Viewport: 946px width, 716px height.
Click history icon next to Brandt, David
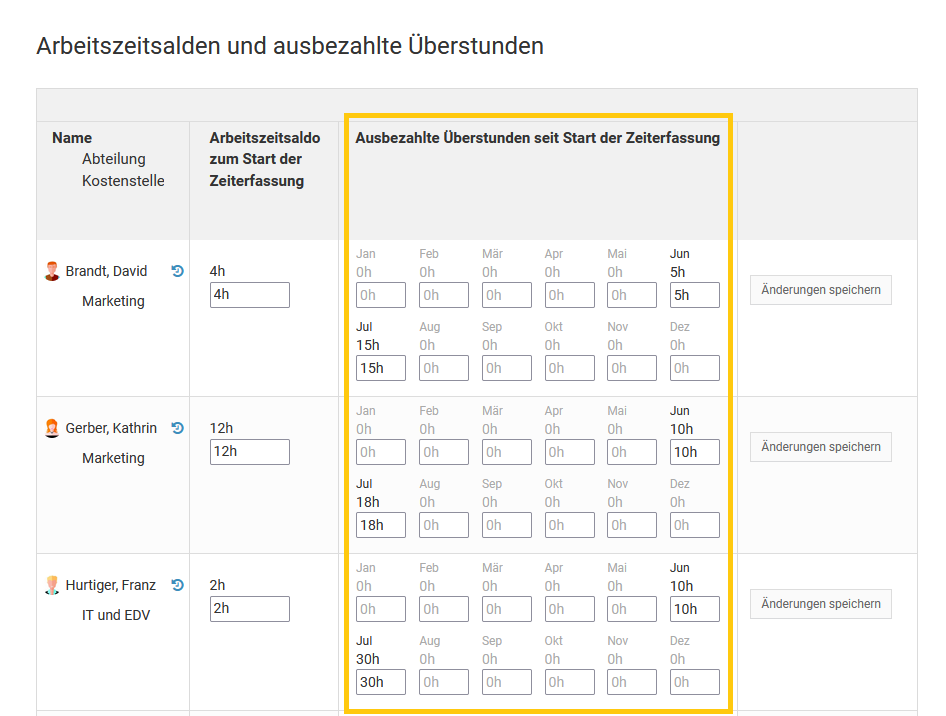[x=178, y=271]
